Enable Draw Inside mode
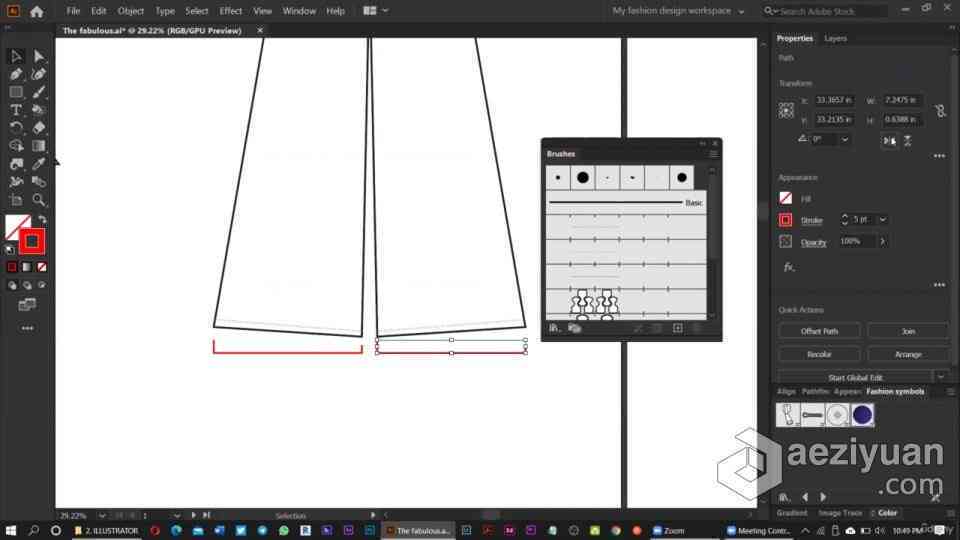The height and width of the screenshot is (540, 960). 42,285
